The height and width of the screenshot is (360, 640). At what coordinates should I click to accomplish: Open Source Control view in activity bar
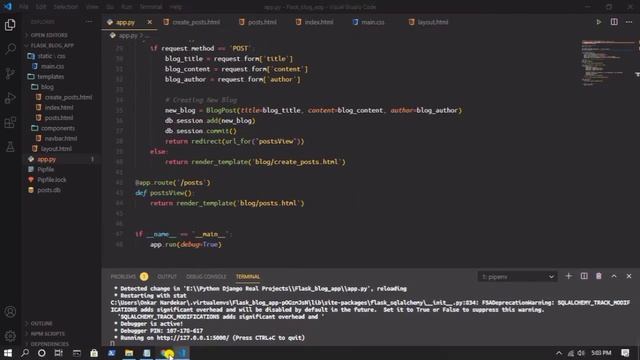[x=10, y=73]
